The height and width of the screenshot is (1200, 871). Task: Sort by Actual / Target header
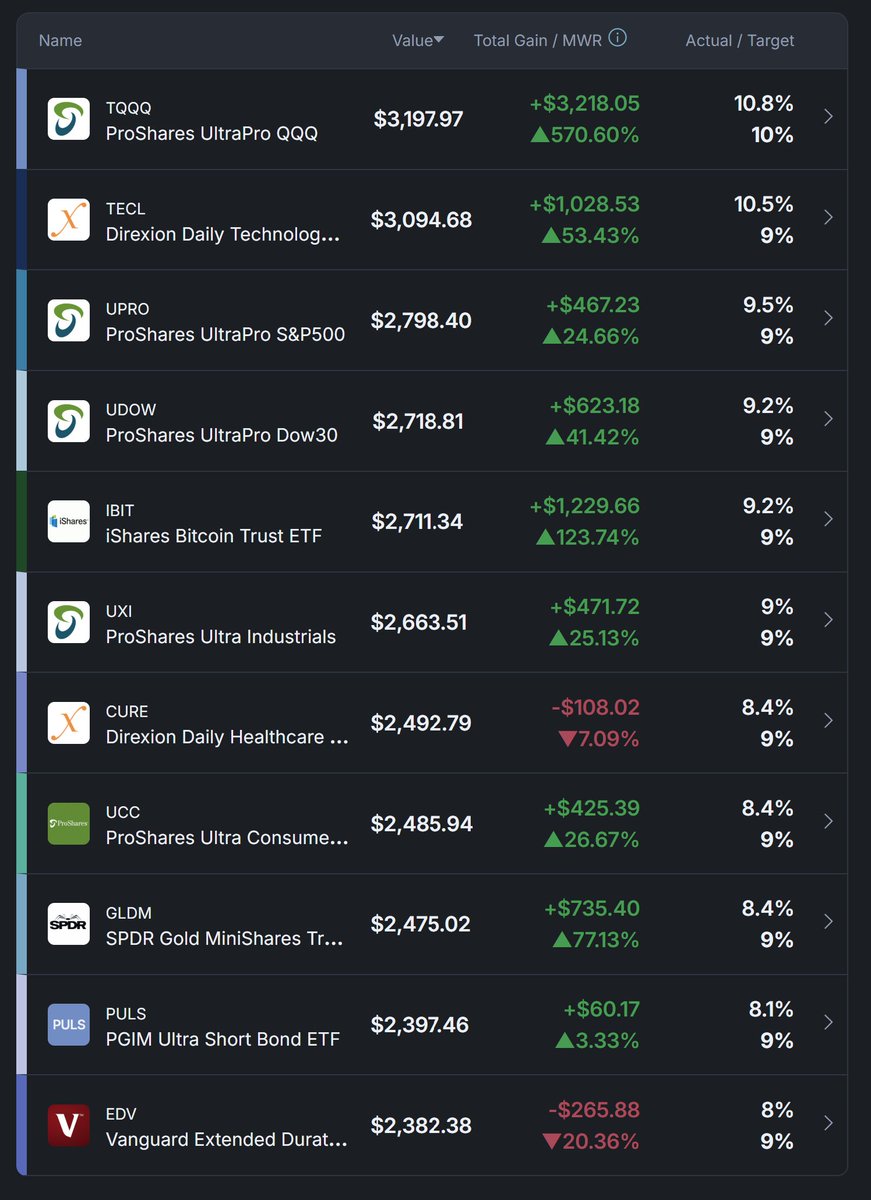(740, 40)
